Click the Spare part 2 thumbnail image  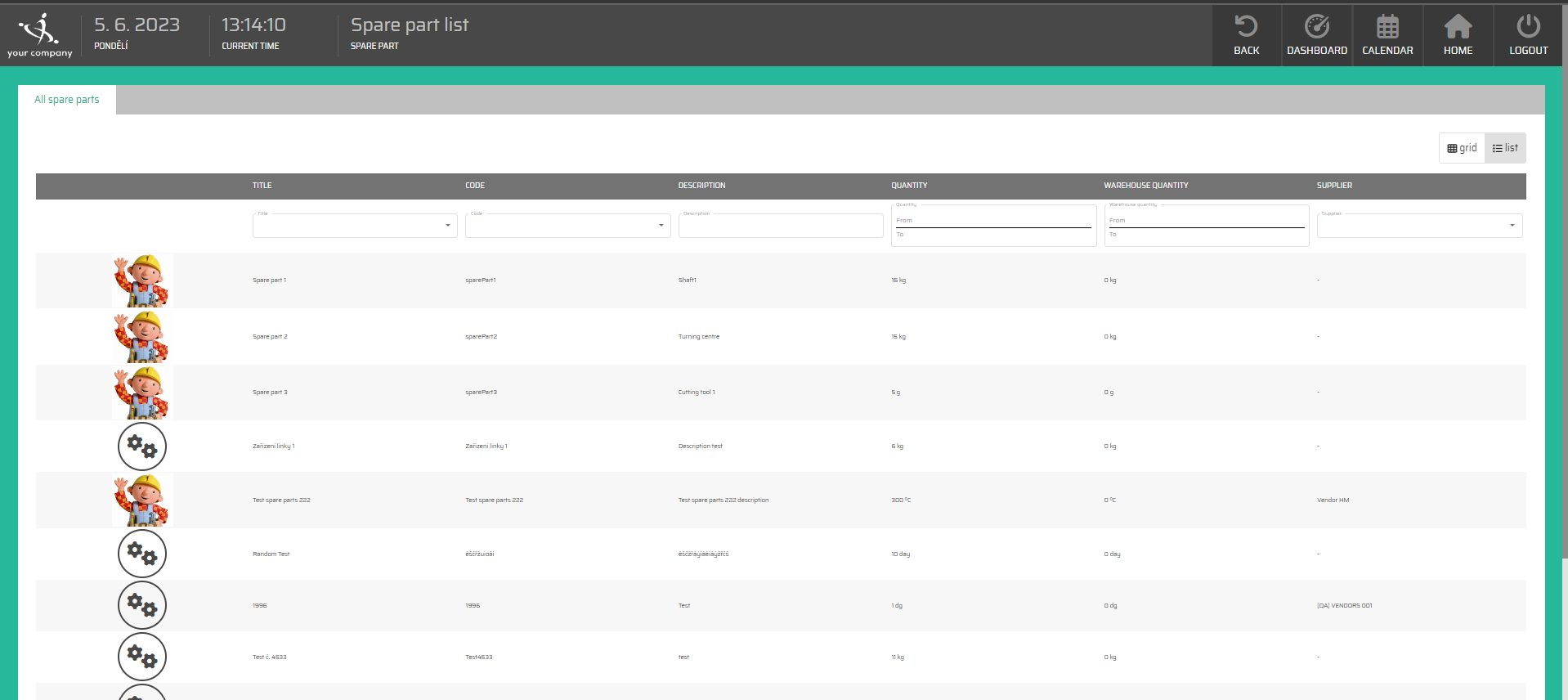(142, 337)
